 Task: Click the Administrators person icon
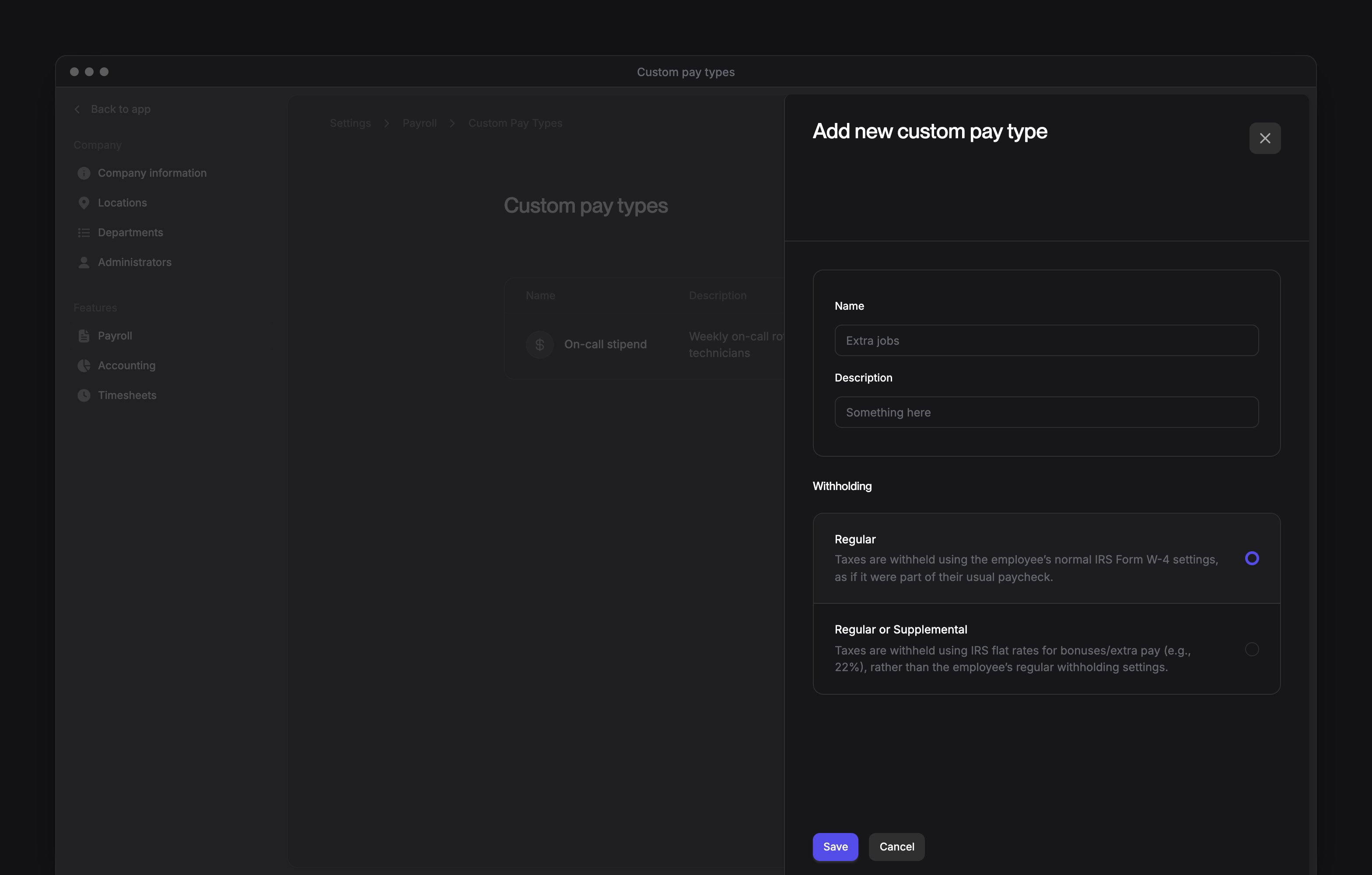(x=84, y=262)
